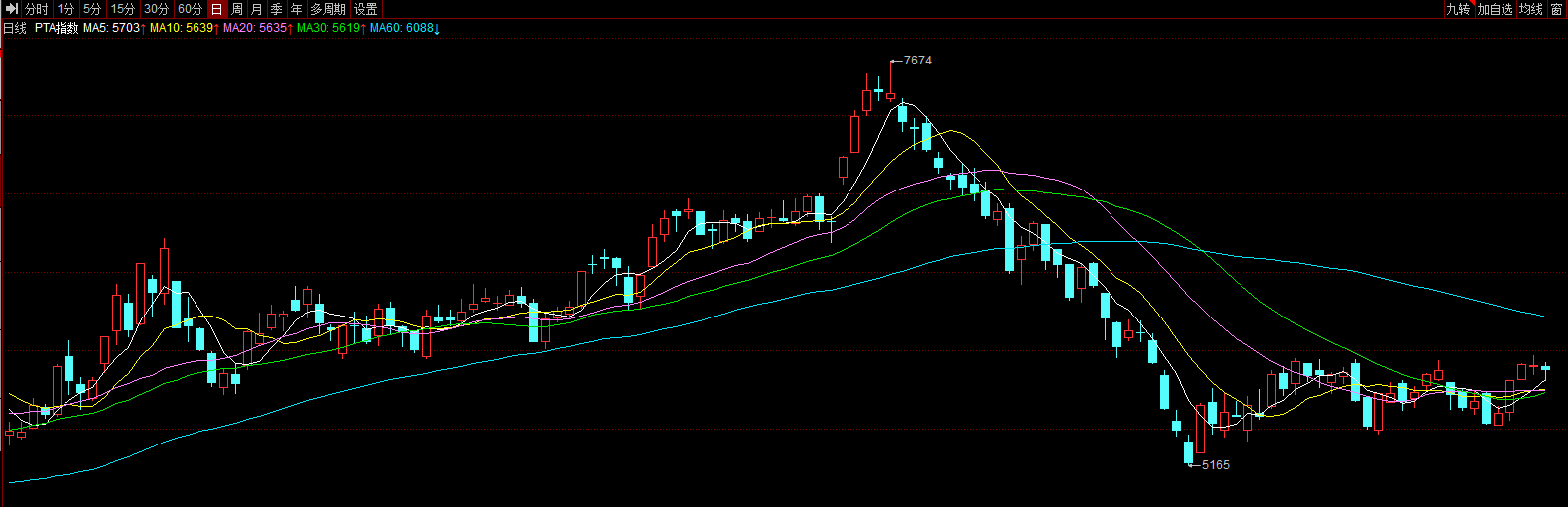Viewport: 1568px width, 507px height.
Task: Select the 5分 period tab
Action: [x=92, y=9]
